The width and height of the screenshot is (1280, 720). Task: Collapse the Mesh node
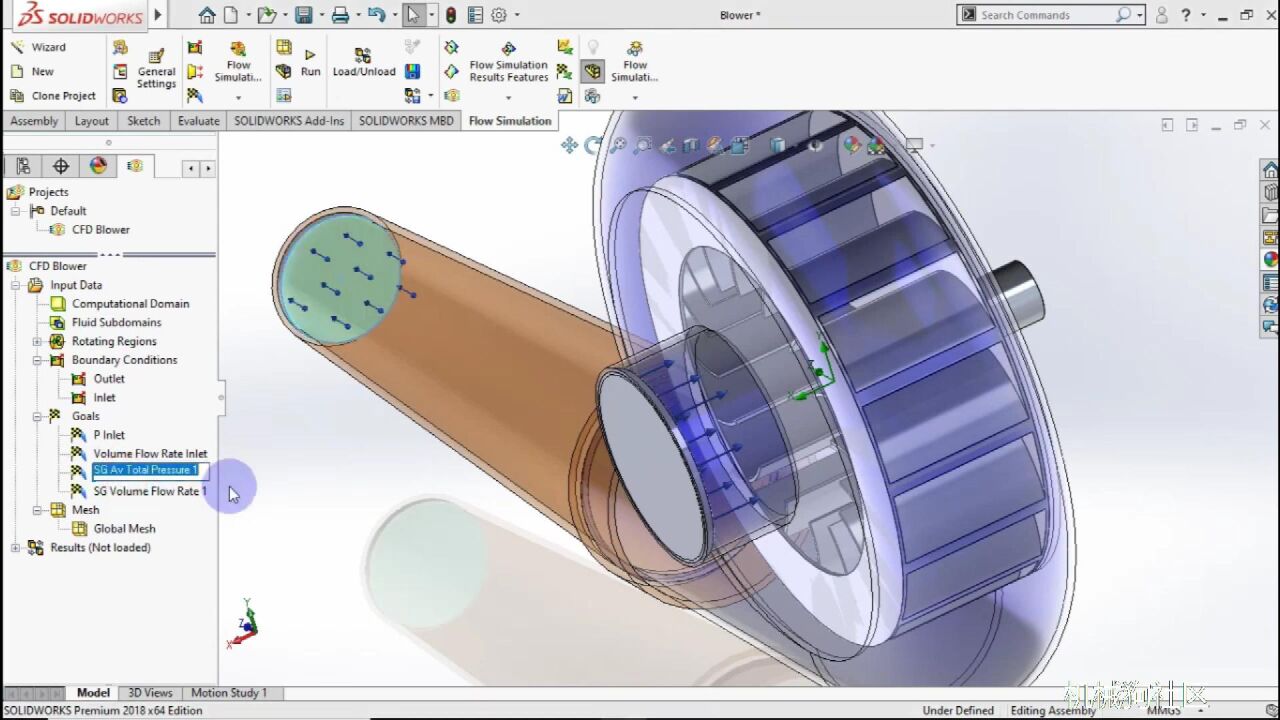37,510
